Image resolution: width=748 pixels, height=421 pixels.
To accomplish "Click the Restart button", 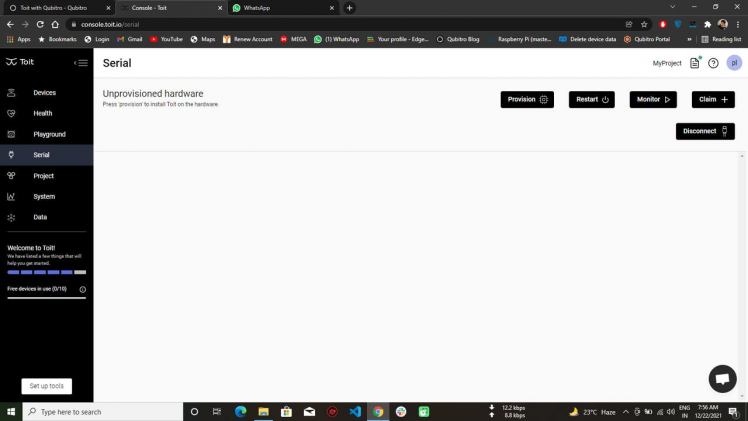I will (592, 100).
